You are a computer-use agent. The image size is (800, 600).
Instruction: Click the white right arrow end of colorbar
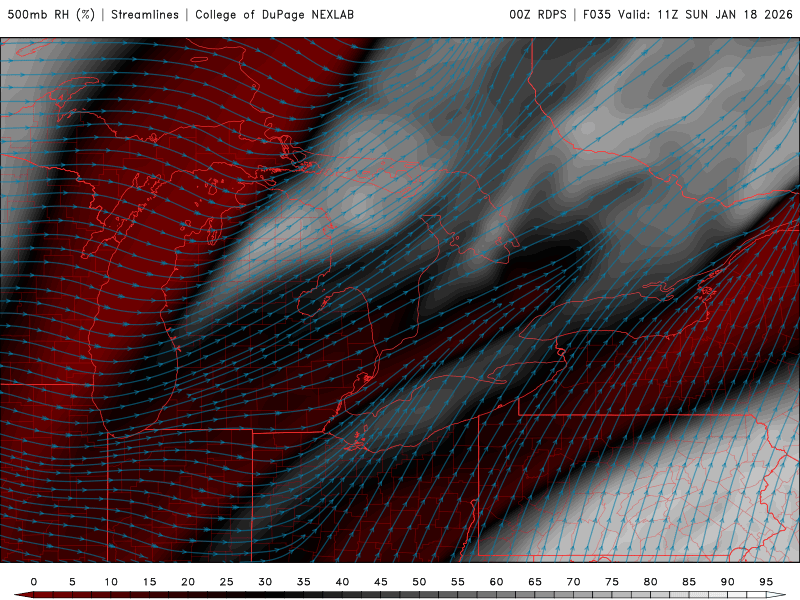click(776, 595)
